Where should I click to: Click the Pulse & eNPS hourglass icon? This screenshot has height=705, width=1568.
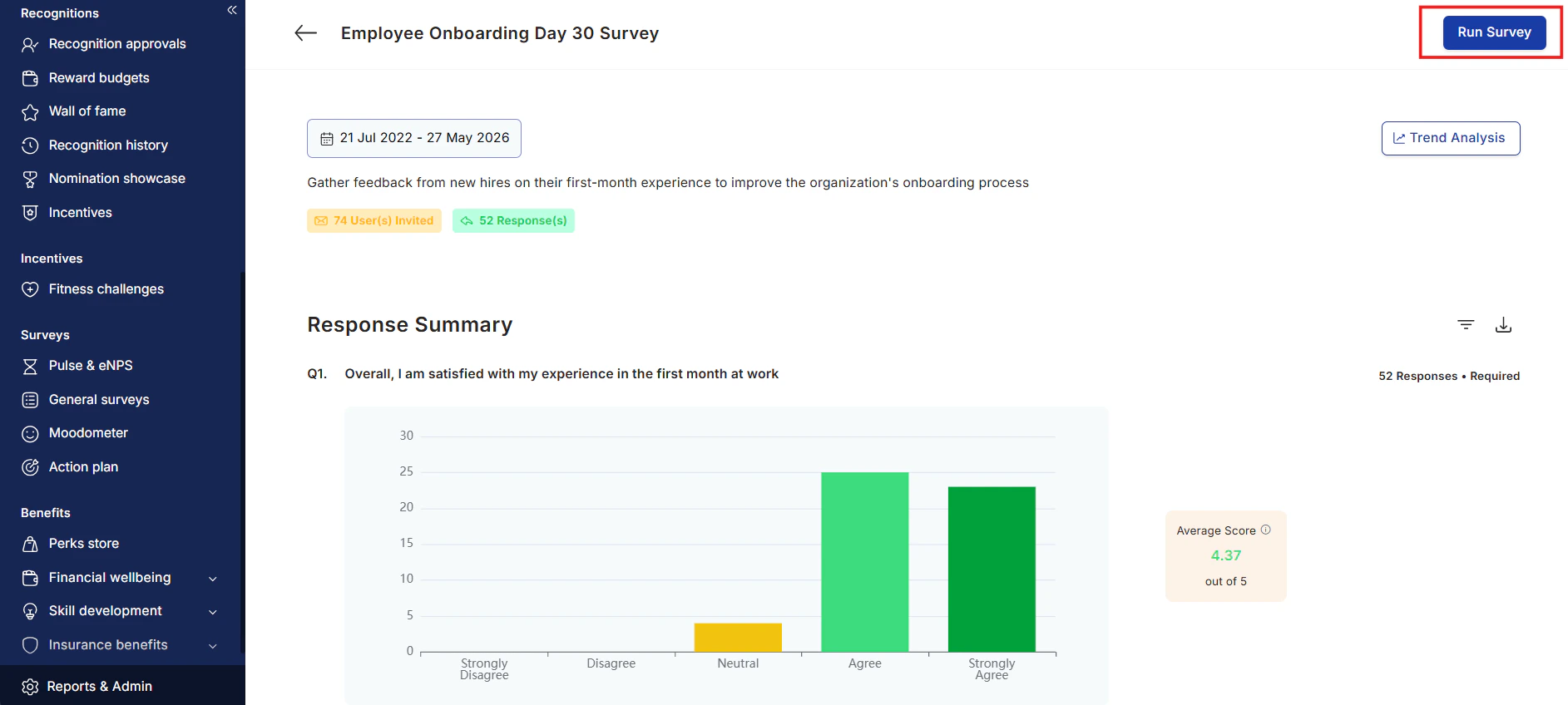(30, 366)
